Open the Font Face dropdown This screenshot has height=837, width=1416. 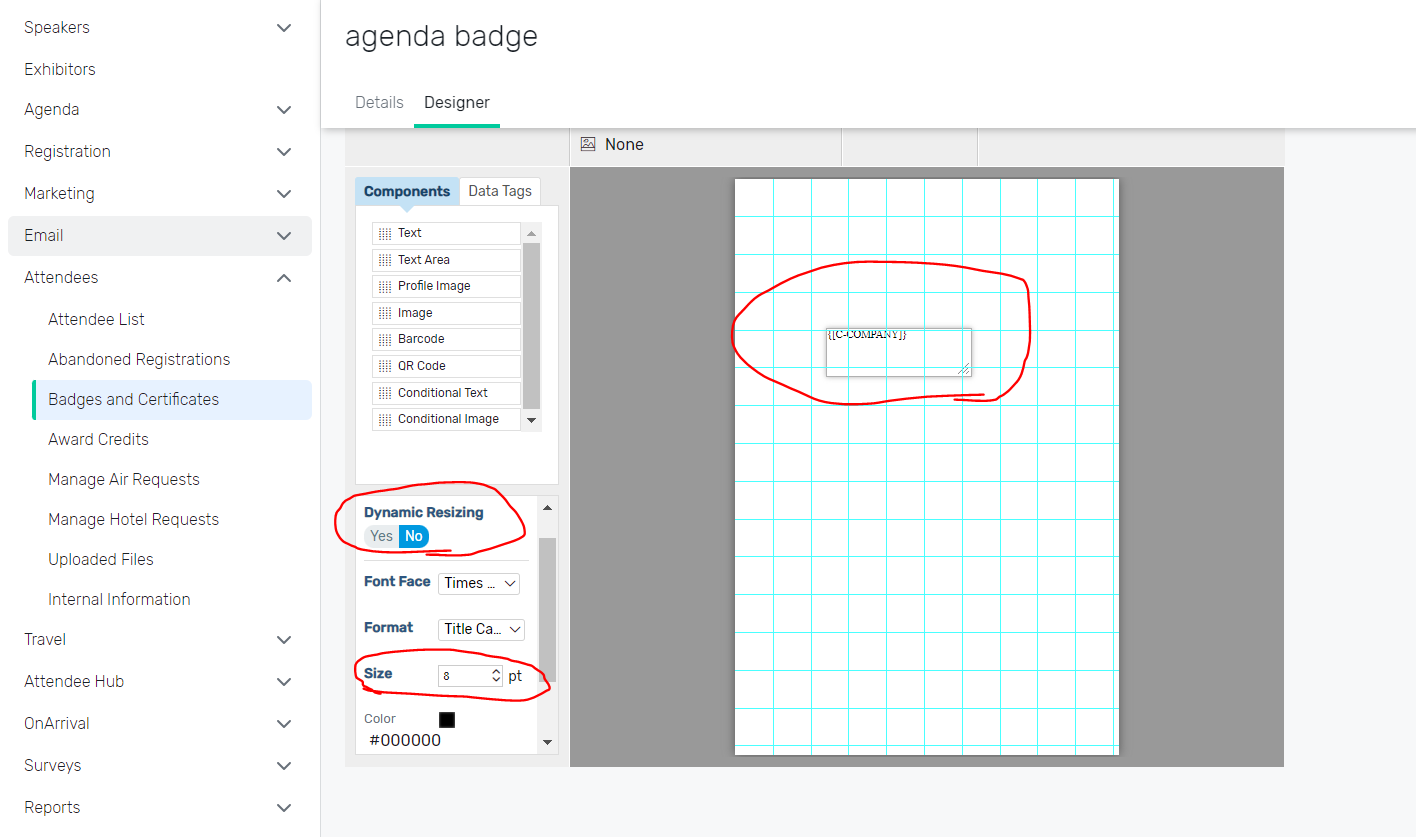[480, 583]
